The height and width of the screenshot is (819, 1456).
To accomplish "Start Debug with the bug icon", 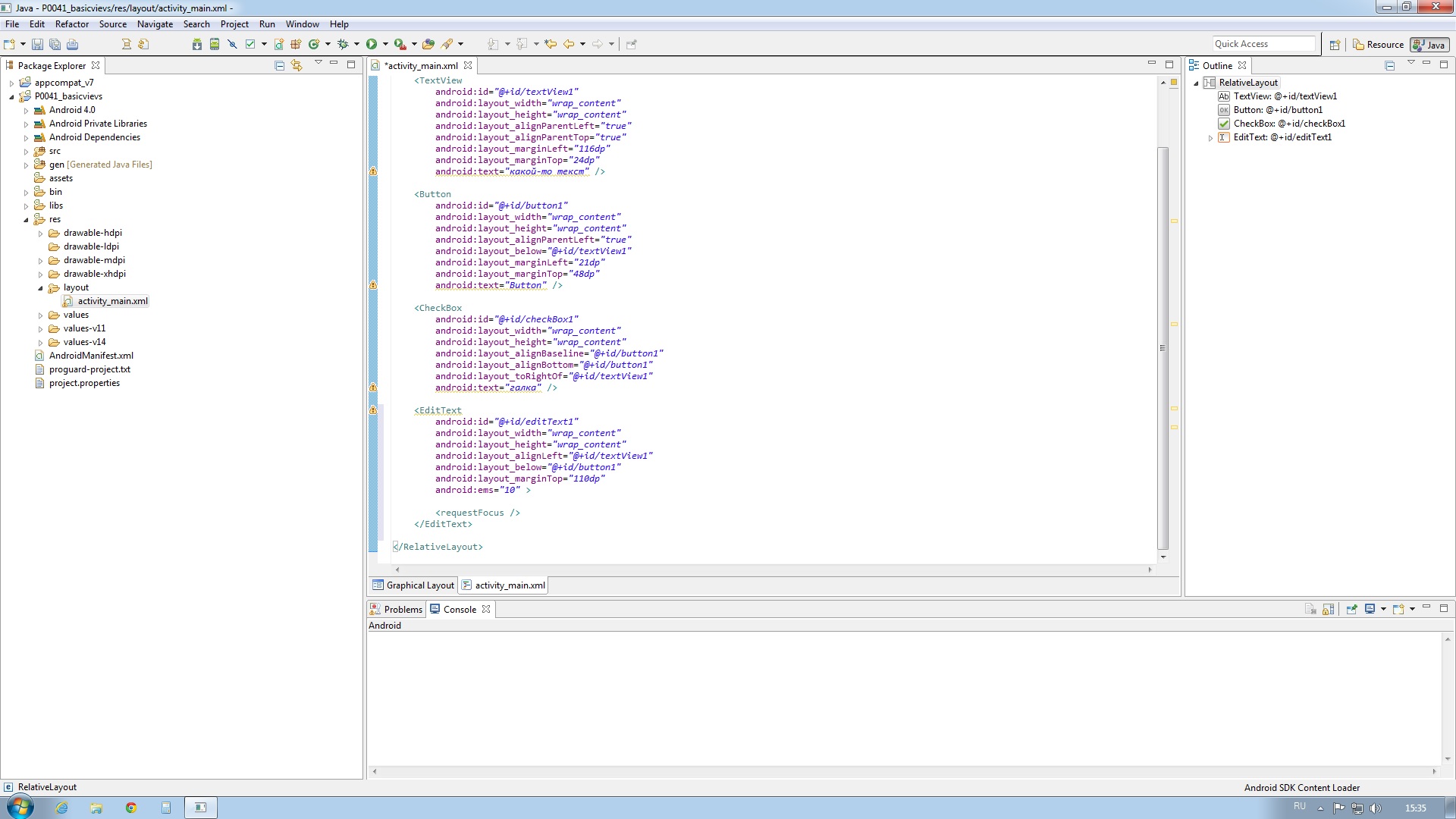I will (343, 44).
